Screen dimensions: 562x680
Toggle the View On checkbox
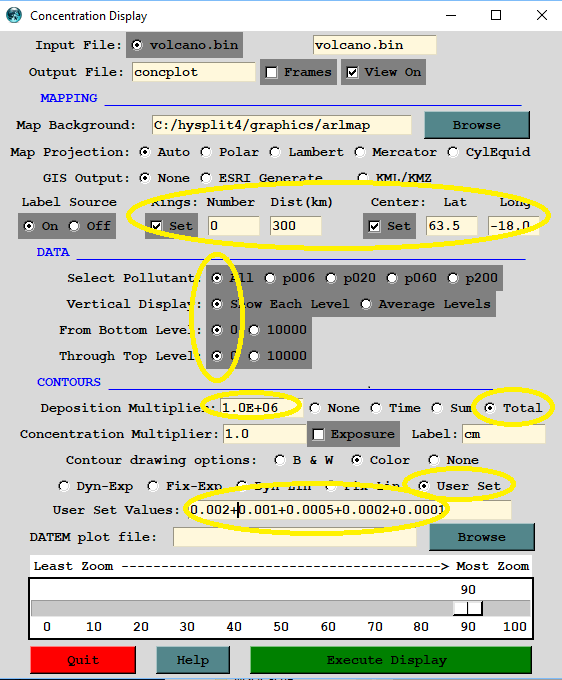click(352, 72)
